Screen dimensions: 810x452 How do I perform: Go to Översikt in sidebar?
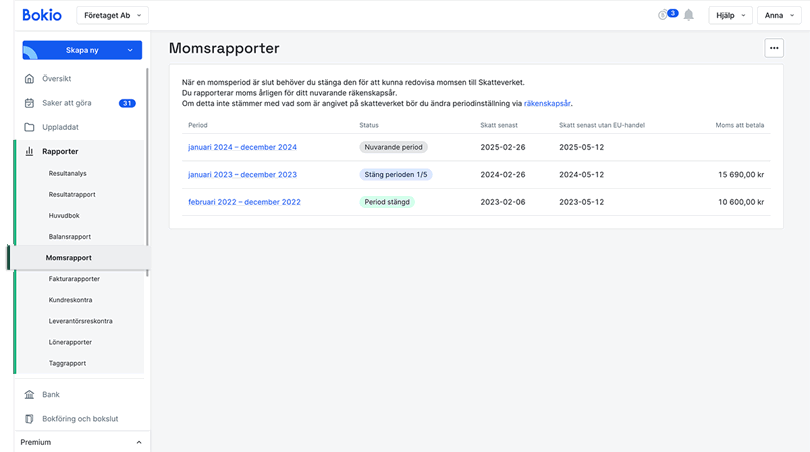[56, 79]
